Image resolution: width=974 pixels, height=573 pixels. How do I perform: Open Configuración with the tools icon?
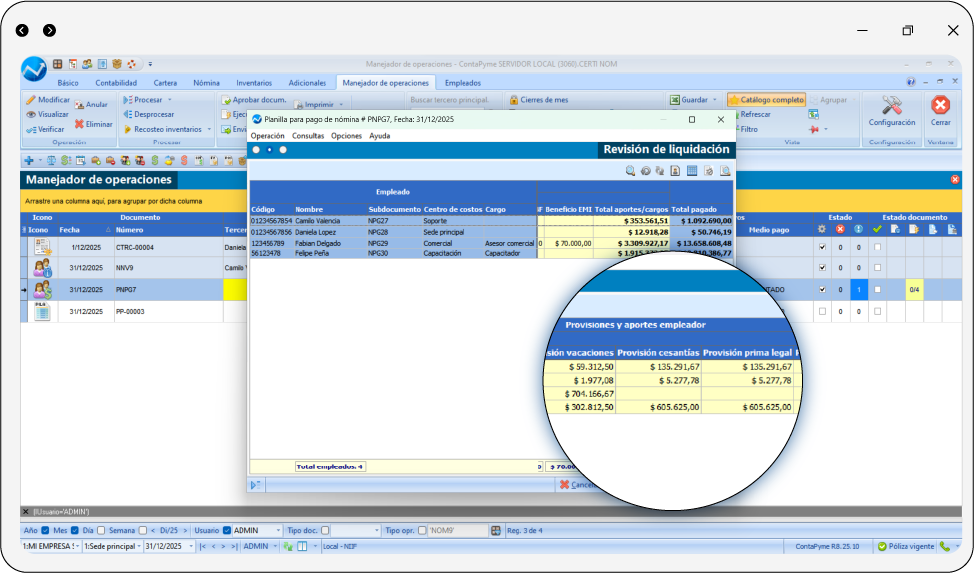pos(892,111)
